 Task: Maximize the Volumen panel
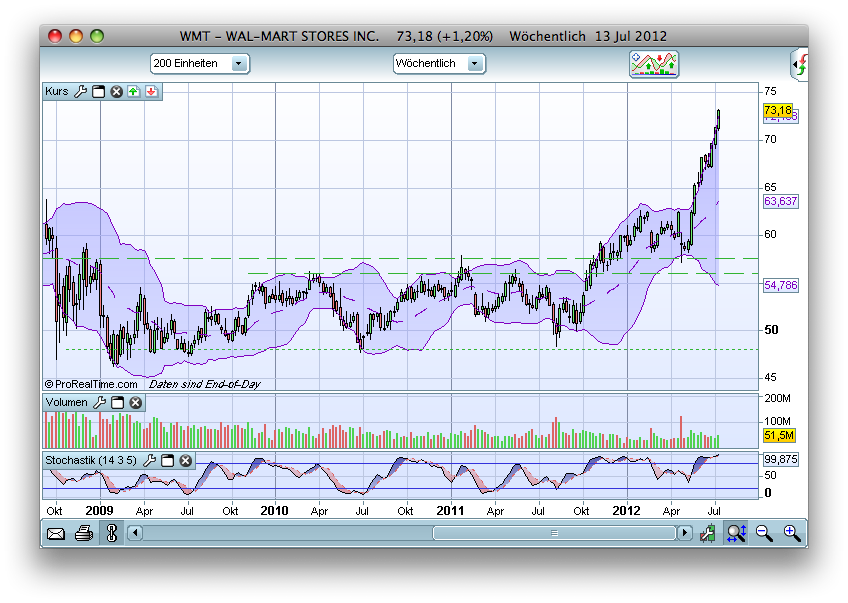click(x=117, y=402)
